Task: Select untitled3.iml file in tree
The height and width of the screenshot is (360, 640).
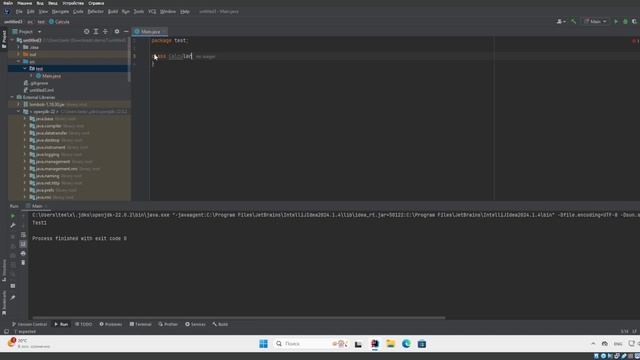Action: (x=41, y=90)
